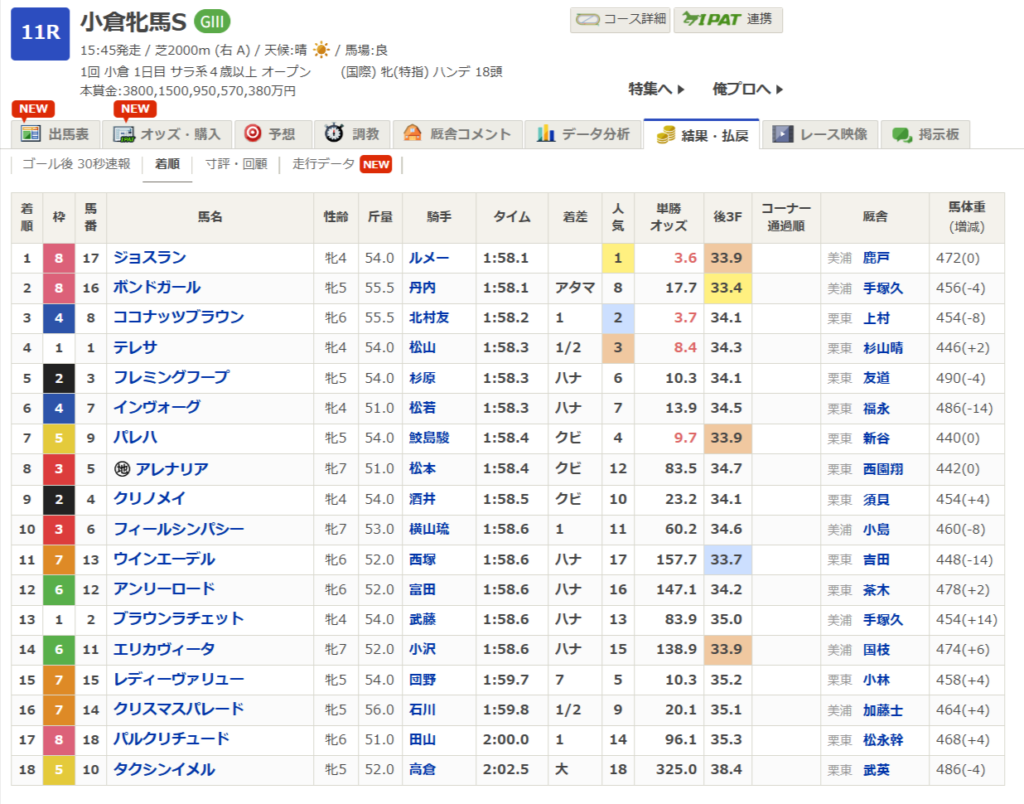Expand the 俺プロへ arrow link
This screenshot has width=1024, height=804.
tap(748, 89)
